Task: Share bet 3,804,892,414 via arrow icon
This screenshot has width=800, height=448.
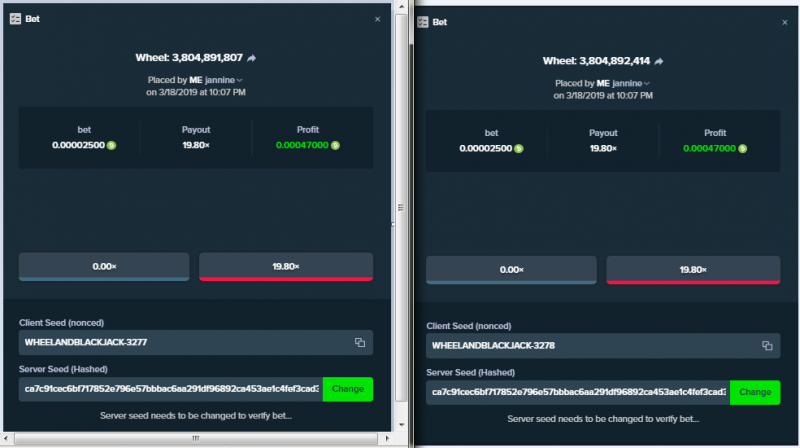Action: coord(659,62)
